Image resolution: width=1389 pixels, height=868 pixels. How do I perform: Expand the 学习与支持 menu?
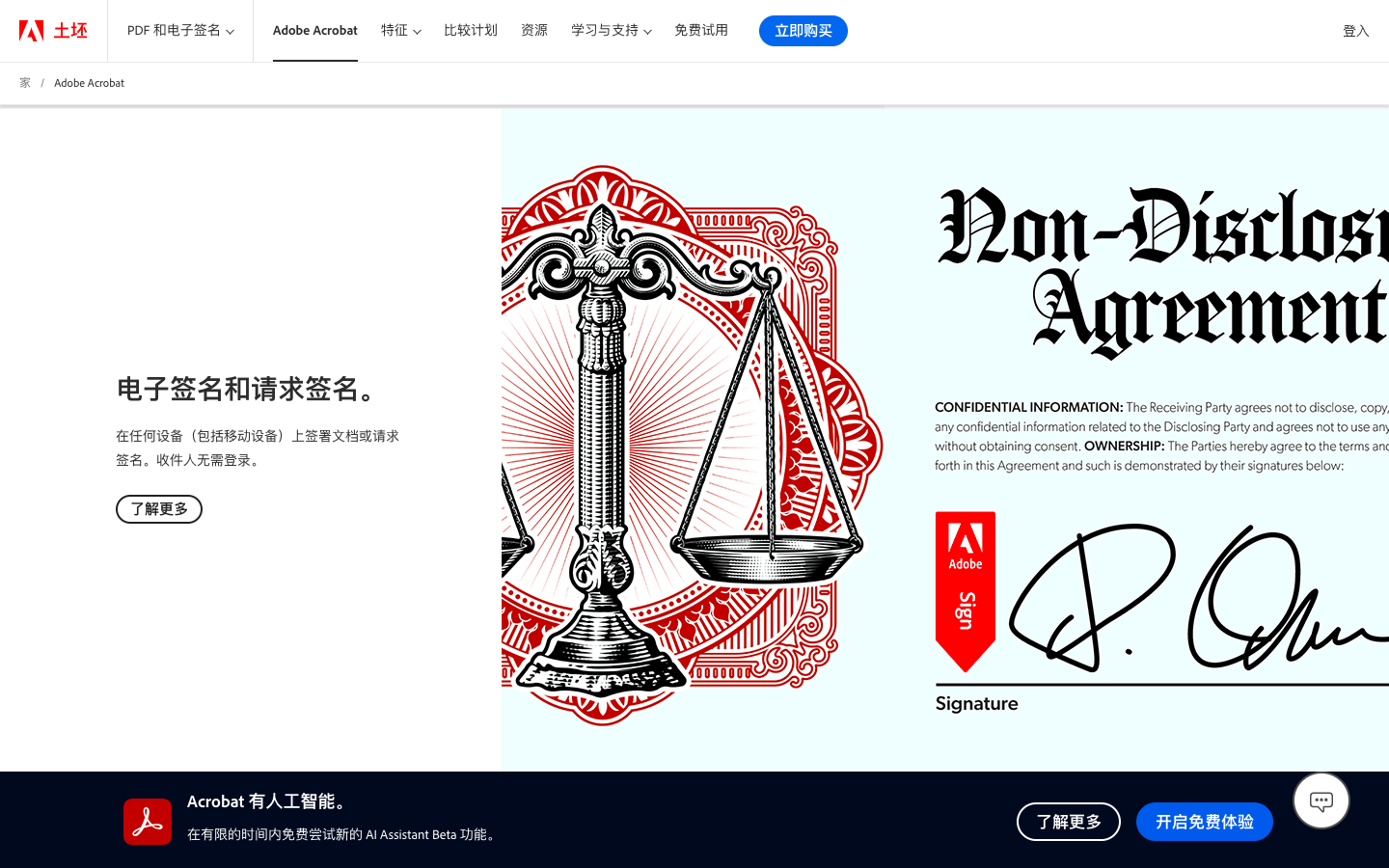(x=612, y=31)
